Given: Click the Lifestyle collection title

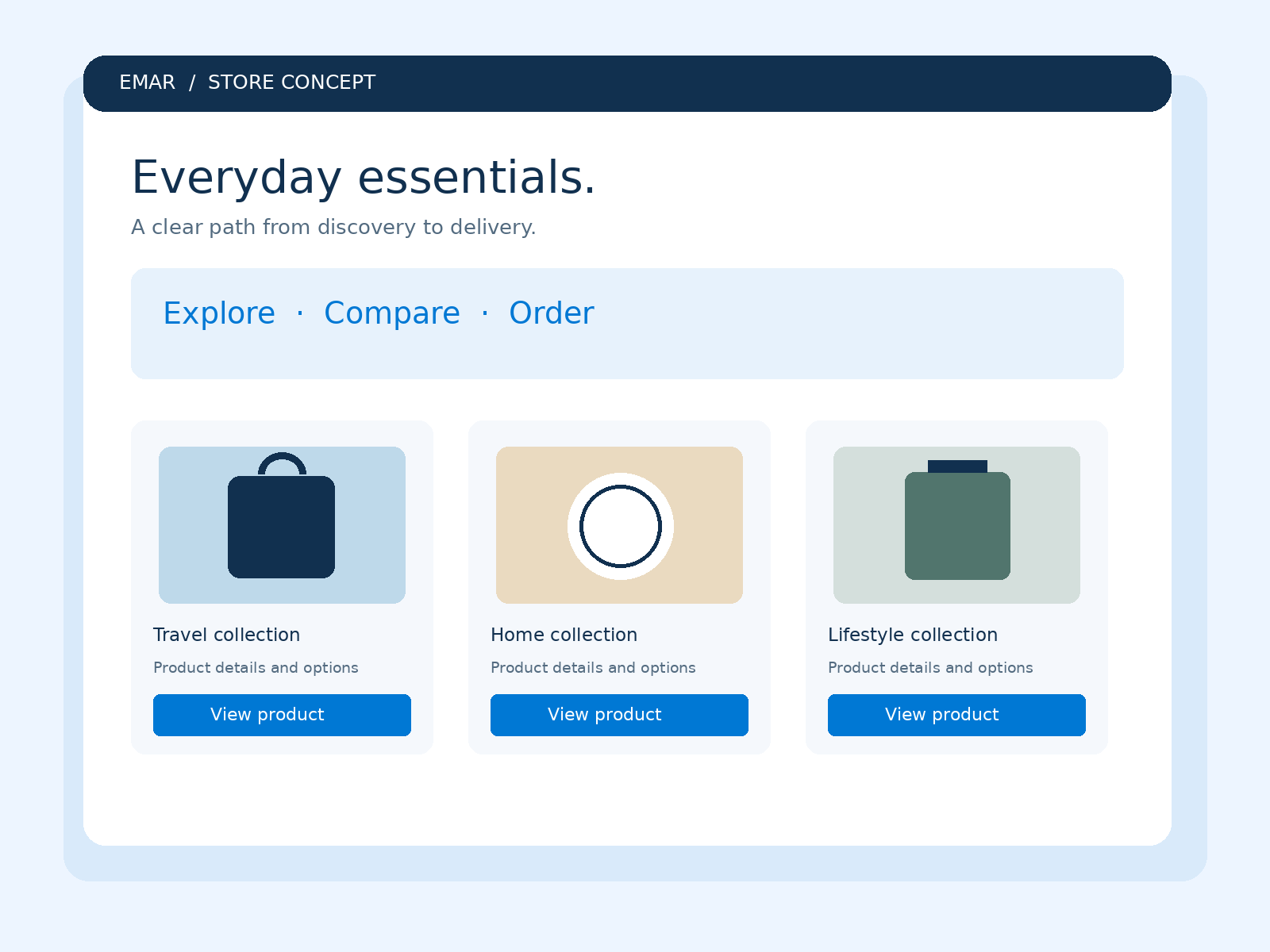Looking at the screenshot, I should coord(913,635).
